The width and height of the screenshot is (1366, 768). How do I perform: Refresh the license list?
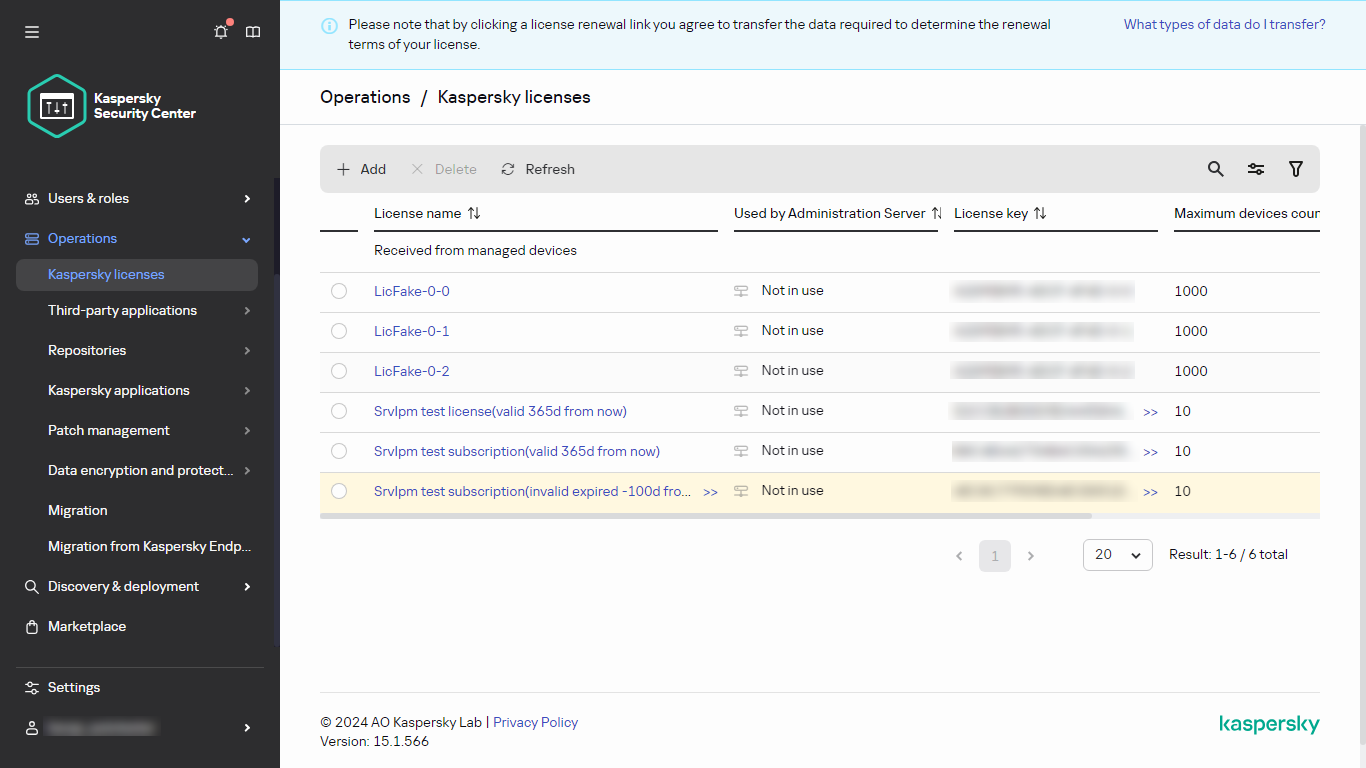tap(537, 169)
